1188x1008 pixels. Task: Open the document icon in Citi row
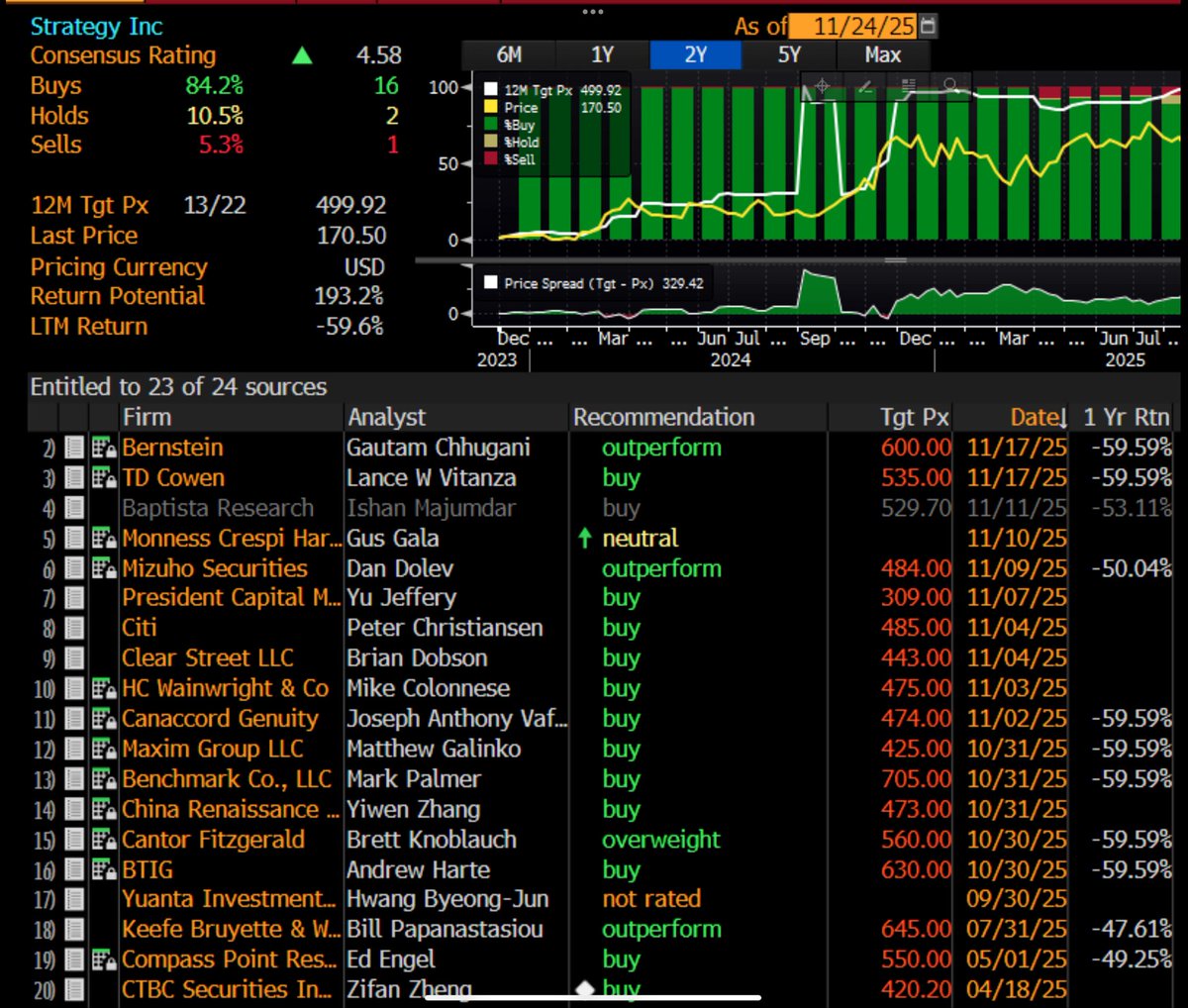[x=73, y=628]
